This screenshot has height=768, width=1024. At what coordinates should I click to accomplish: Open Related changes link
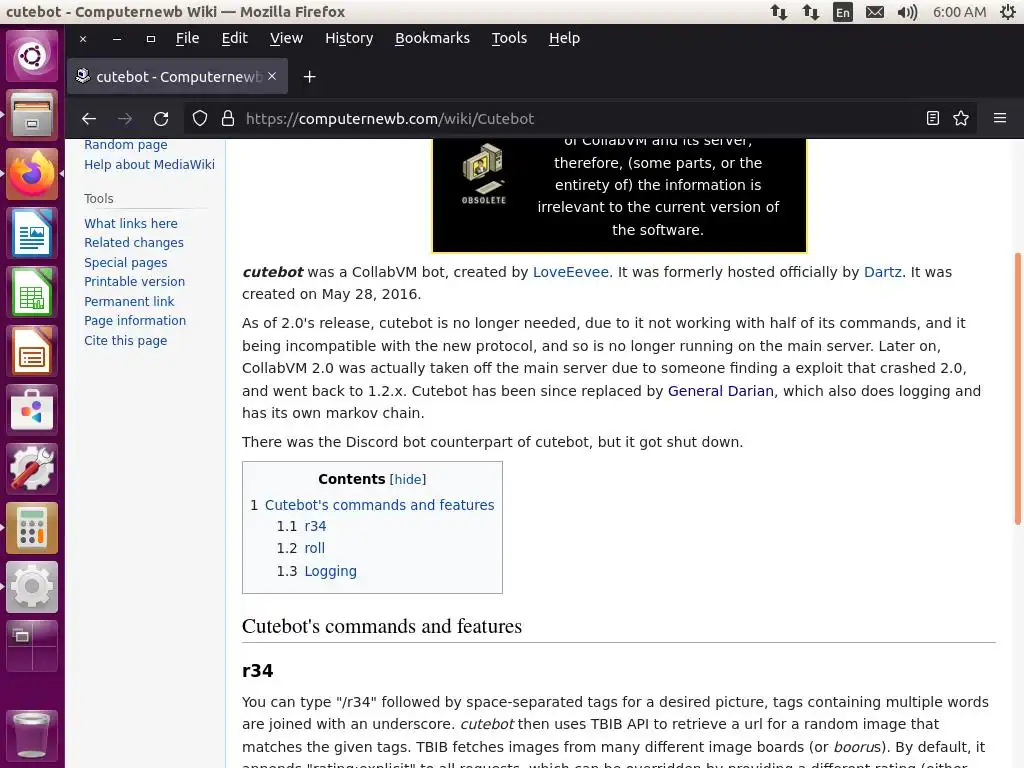point(134,243)
